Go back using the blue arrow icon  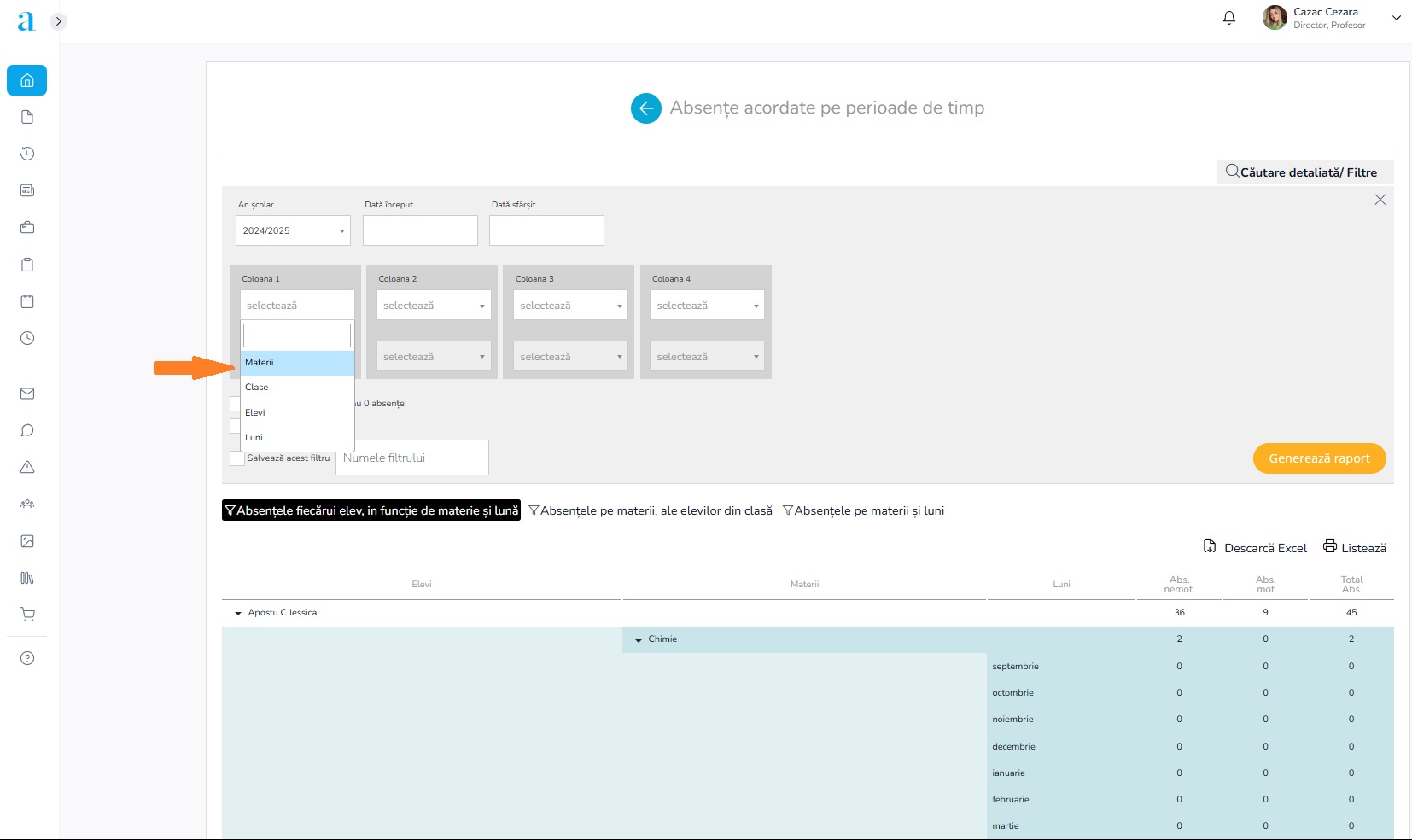click(x=645, y=108)
